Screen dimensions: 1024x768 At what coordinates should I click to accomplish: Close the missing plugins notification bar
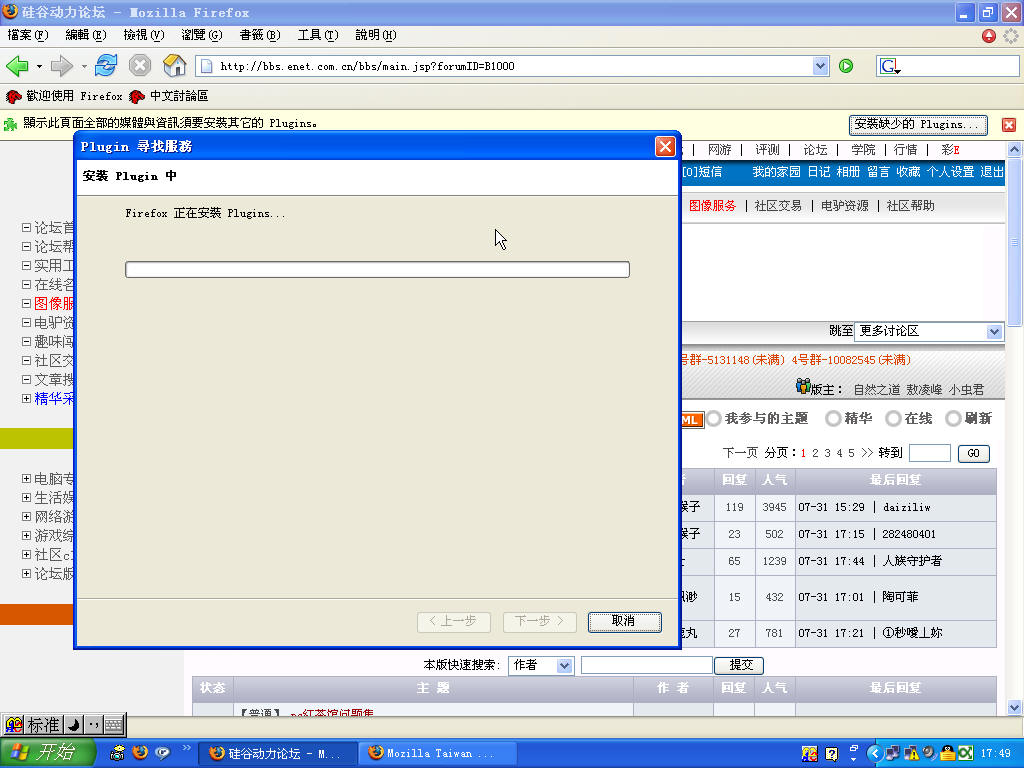[1008, 125]
